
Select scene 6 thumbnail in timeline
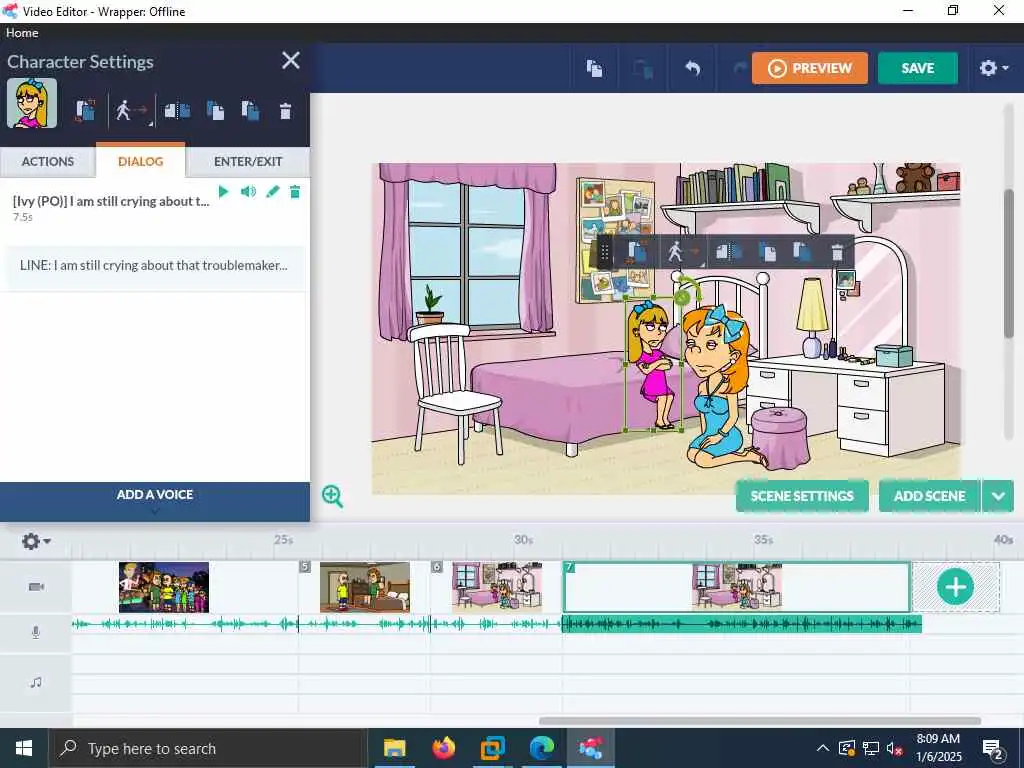[497, 587]
